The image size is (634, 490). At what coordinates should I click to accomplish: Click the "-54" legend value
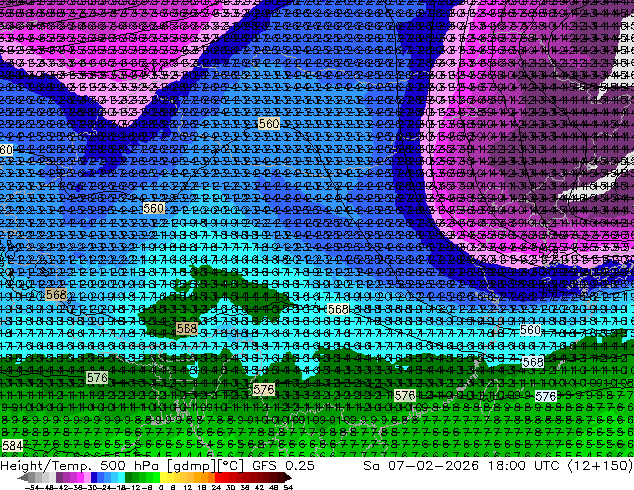tap(32, 488)
